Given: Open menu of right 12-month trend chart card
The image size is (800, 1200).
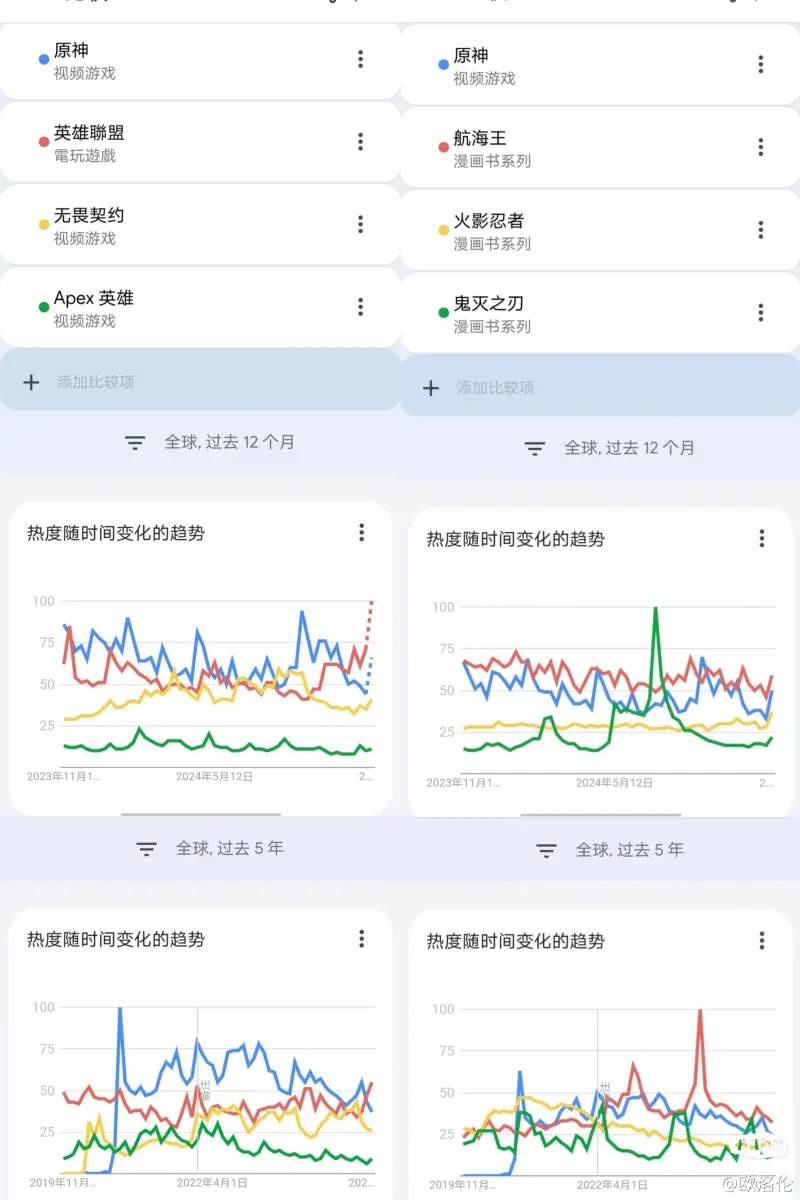Looking at the screenshot, I should click(762, 539).
